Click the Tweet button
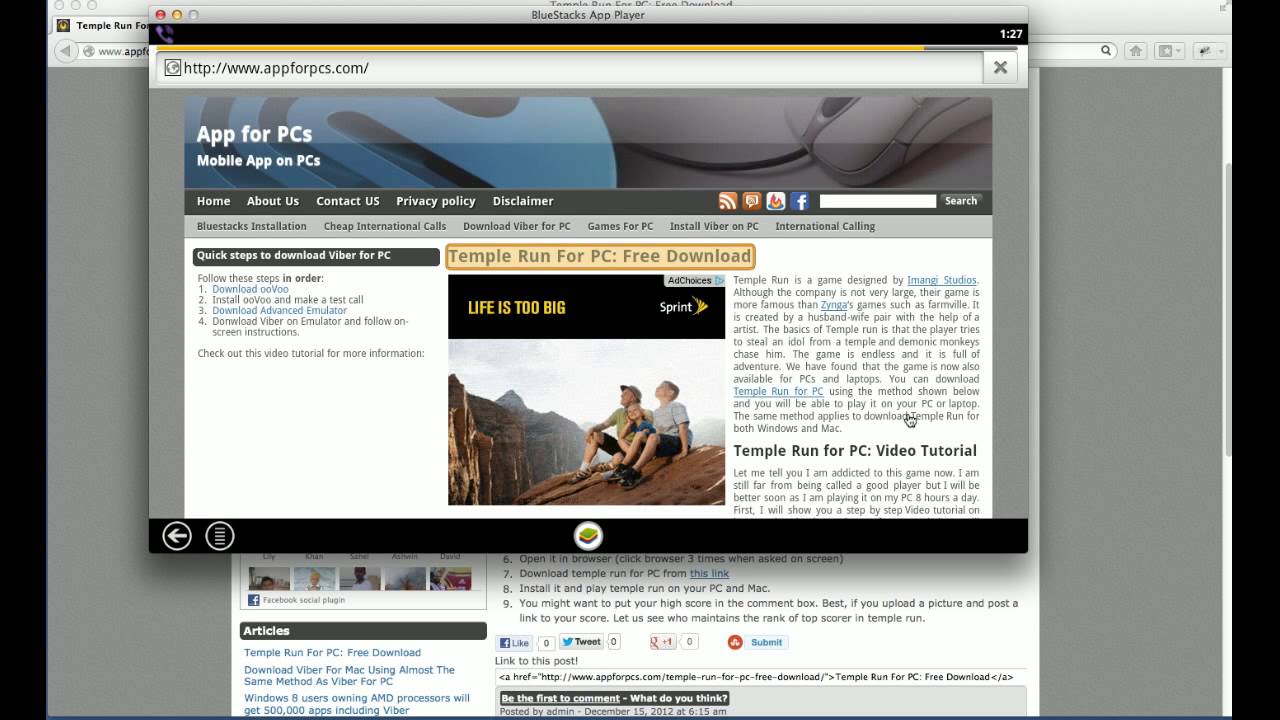The image size is (1280, 720). coord(581,642)
